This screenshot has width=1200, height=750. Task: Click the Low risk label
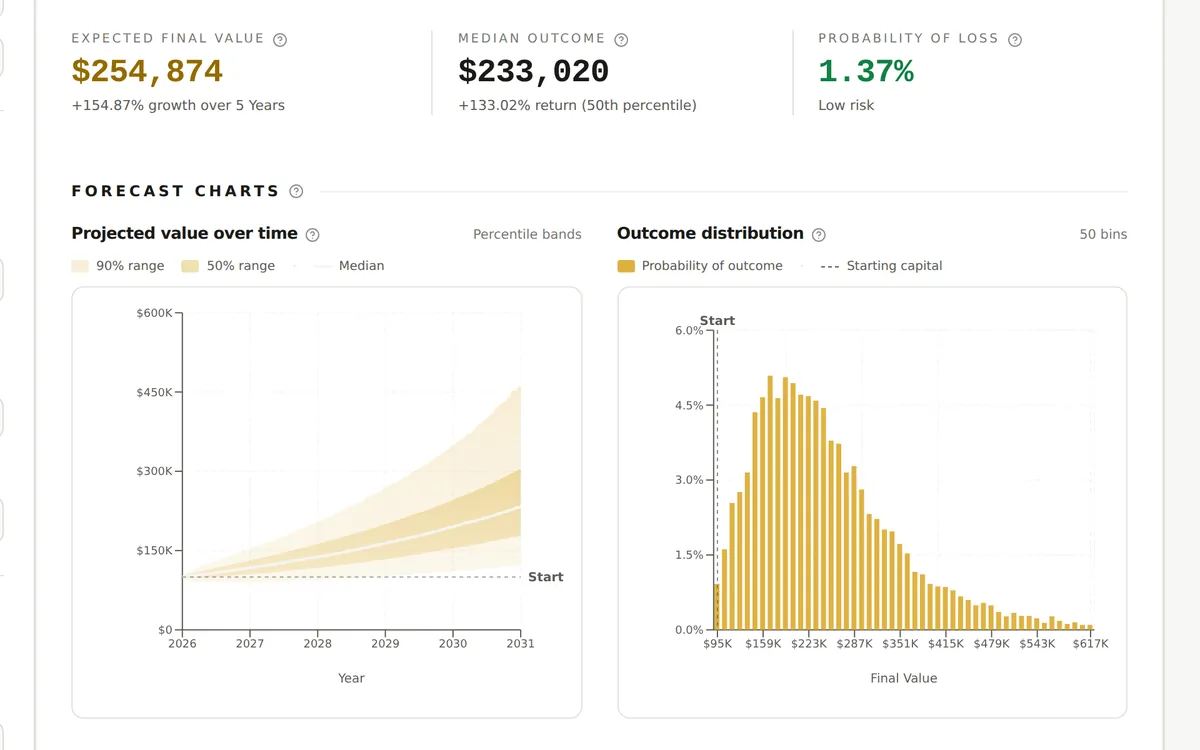[846, 105]
